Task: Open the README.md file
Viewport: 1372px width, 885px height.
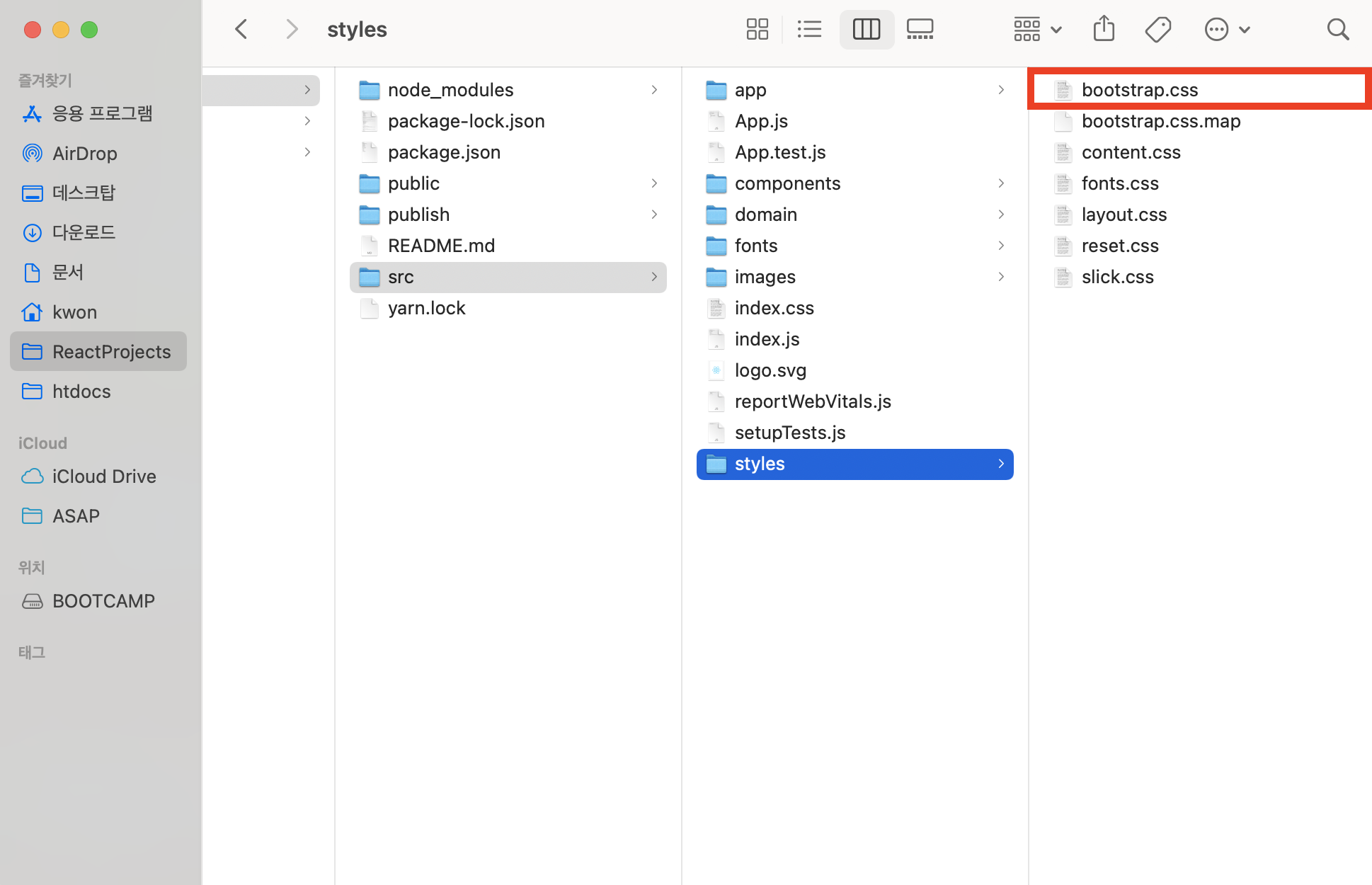Action: pos(441,245)
